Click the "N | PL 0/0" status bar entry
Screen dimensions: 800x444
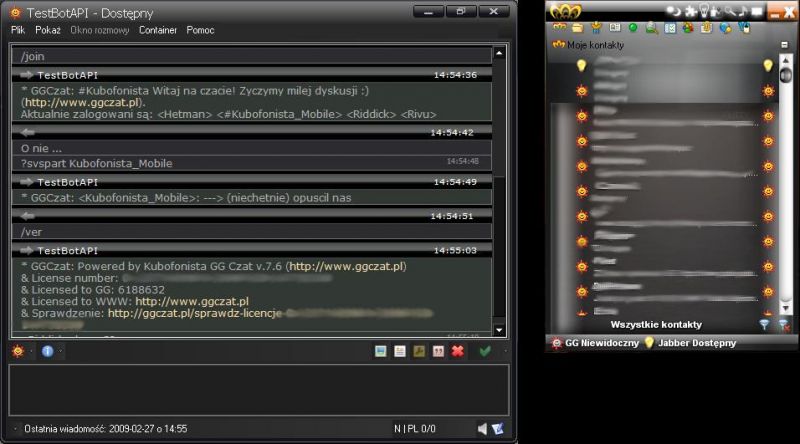click(x=415, y=429)
